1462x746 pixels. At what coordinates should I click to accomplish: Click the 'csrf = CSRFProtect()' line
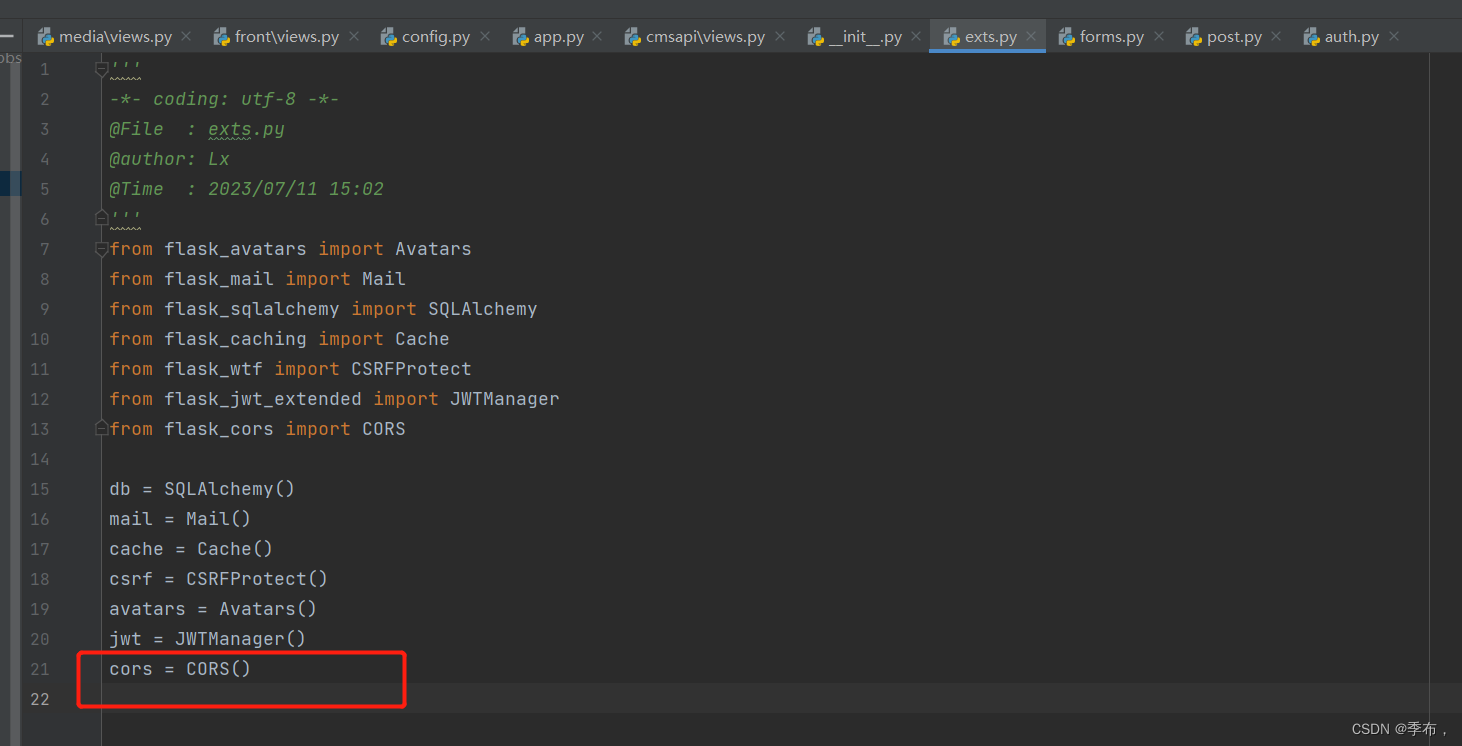(x=219, y=579)
